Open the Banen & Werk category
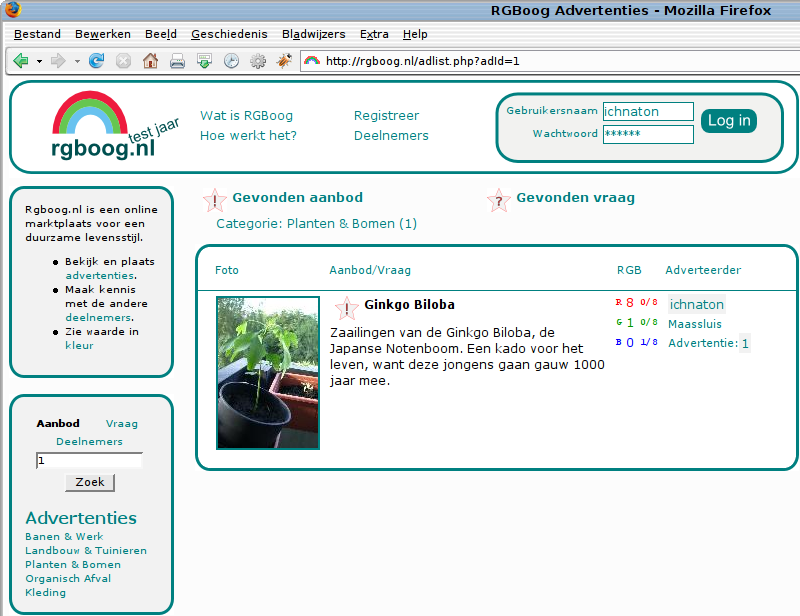This screenshot has height=616, width=800. click(64, 536)
